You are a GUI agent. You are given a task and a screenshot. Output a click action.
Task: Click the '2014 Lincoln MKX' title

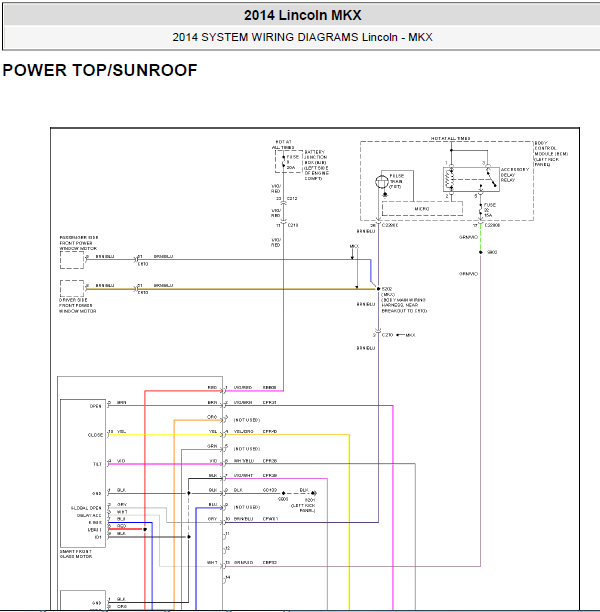(x=303, y=15)
